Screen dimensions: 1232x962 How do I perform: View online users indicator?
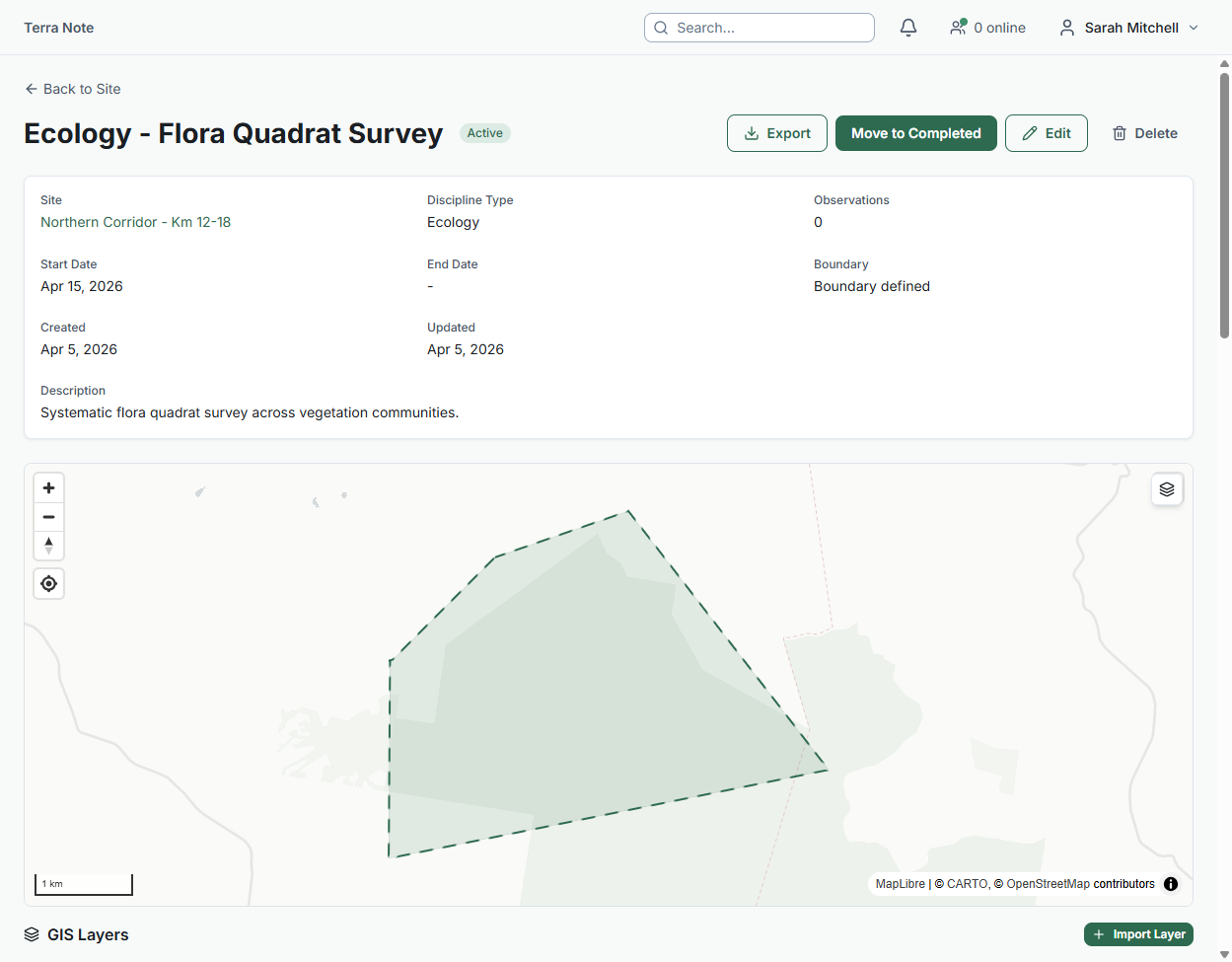click(987, 28)
